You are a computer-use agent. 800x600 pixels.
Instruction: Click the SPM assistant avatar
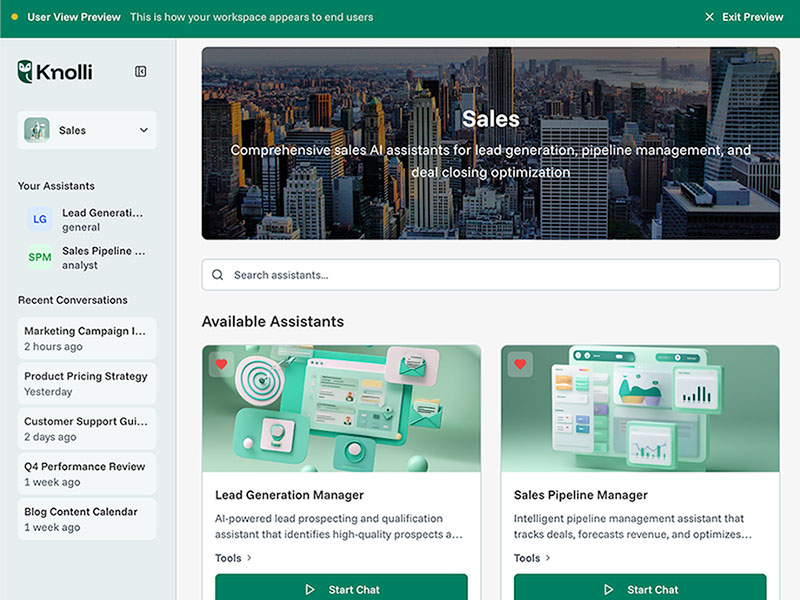tap(40, 257)
